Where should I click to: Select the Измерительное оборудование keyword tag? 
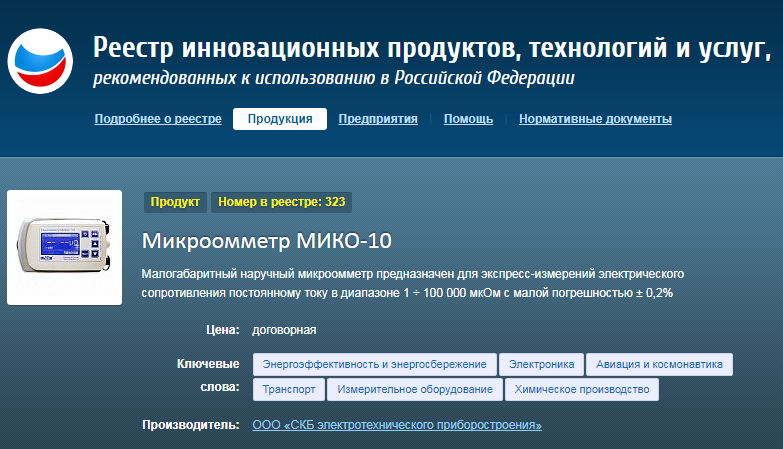[x=415, y=389]
